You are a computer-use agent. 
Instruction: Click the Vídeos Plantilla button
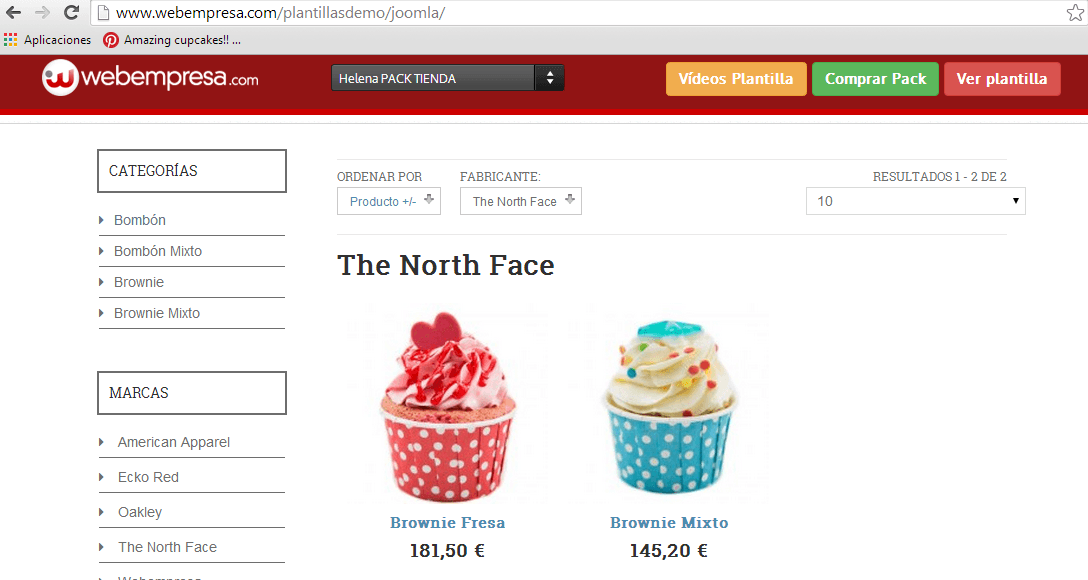pos(736,79)
